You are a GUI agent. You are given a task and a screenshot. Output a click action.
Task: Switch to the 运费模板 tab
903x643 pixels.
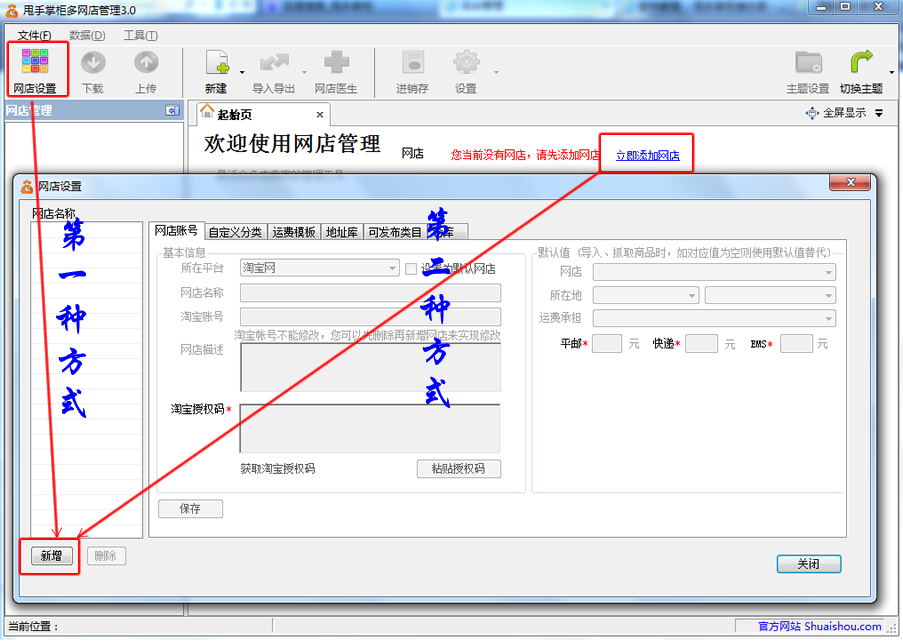[x=294, y=232]
